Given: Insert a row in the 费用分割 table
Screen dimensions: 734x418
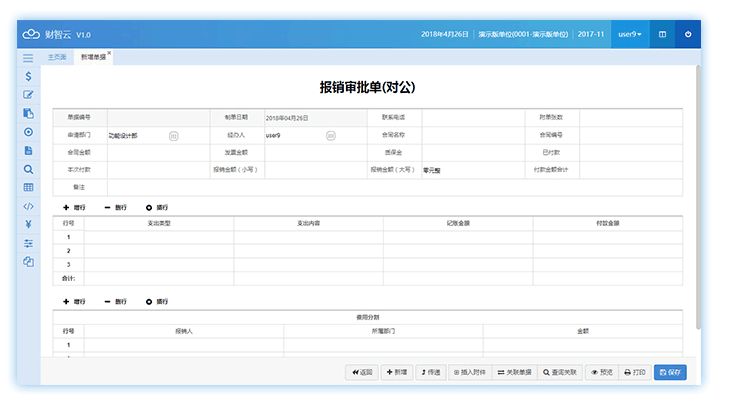Looking at the screenshot, I should click(x=157, y=302).
